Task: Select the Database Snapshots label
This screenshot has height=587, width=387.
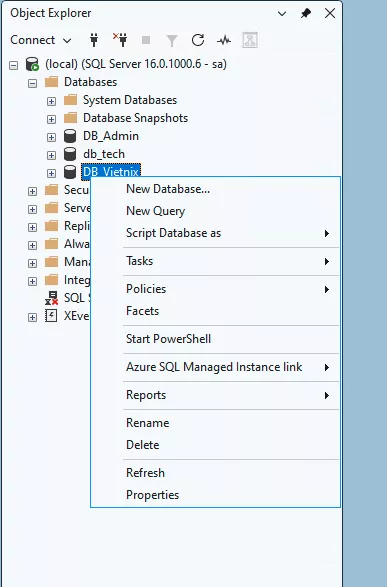Action: [x=135, y=118]
